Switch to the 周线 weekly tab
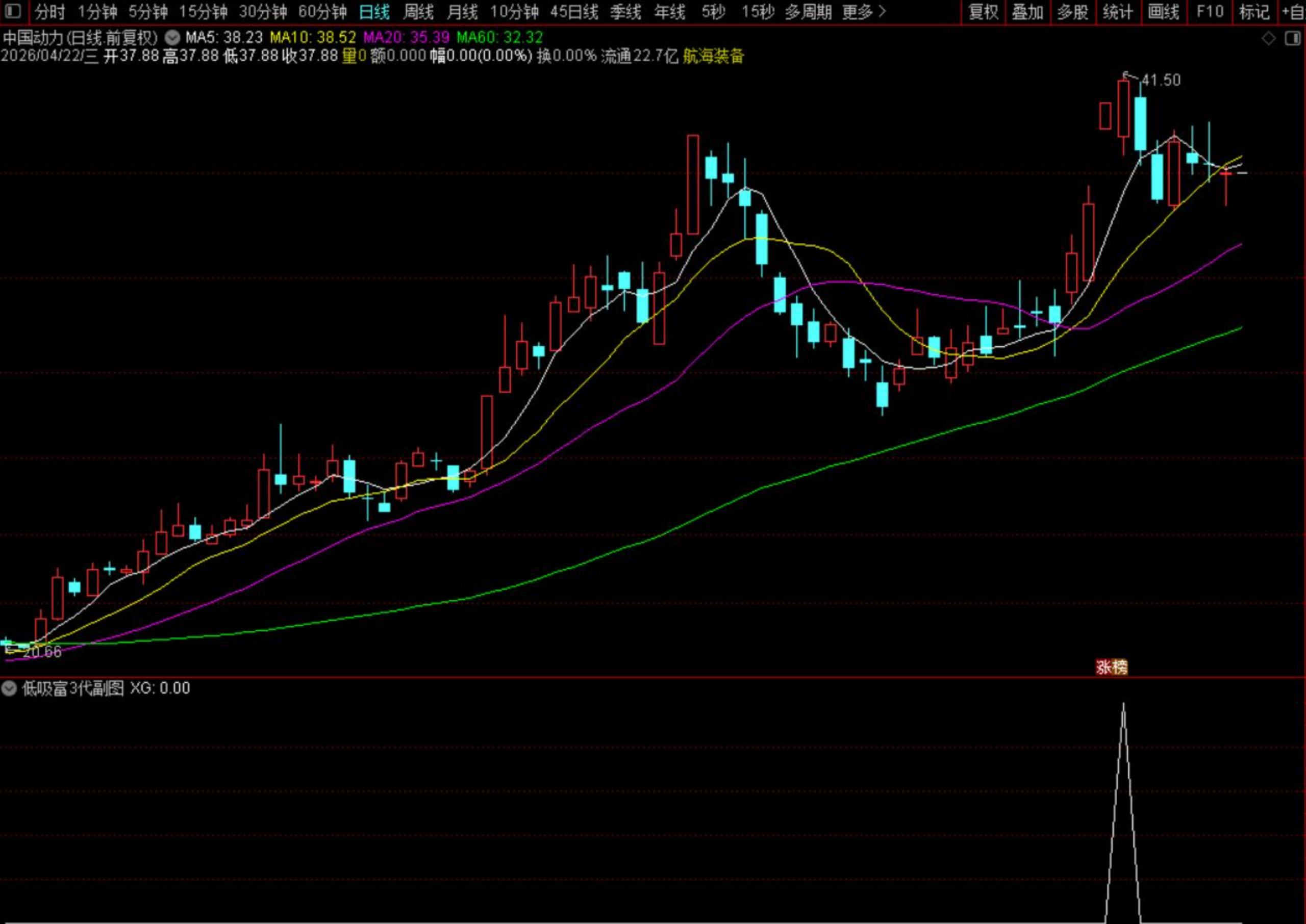The image size is (1306, 924). click(x=418, y=12)
